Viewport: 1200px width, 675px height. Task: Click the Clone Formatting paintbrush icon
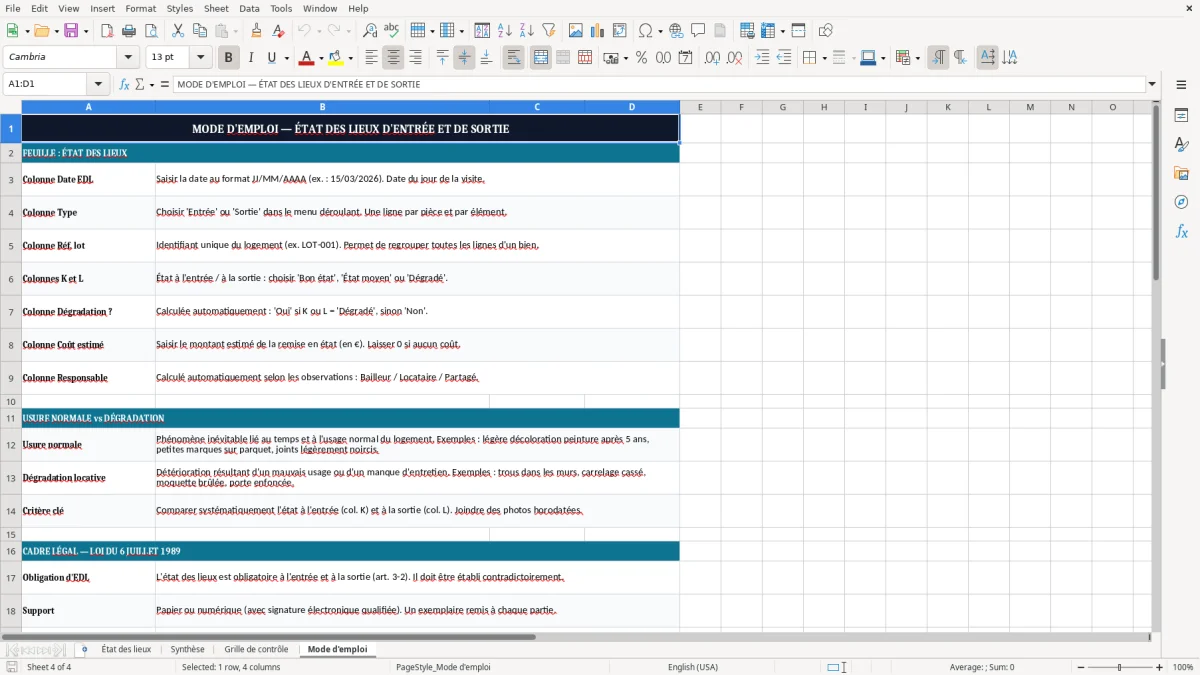click(x=256, y=31)
